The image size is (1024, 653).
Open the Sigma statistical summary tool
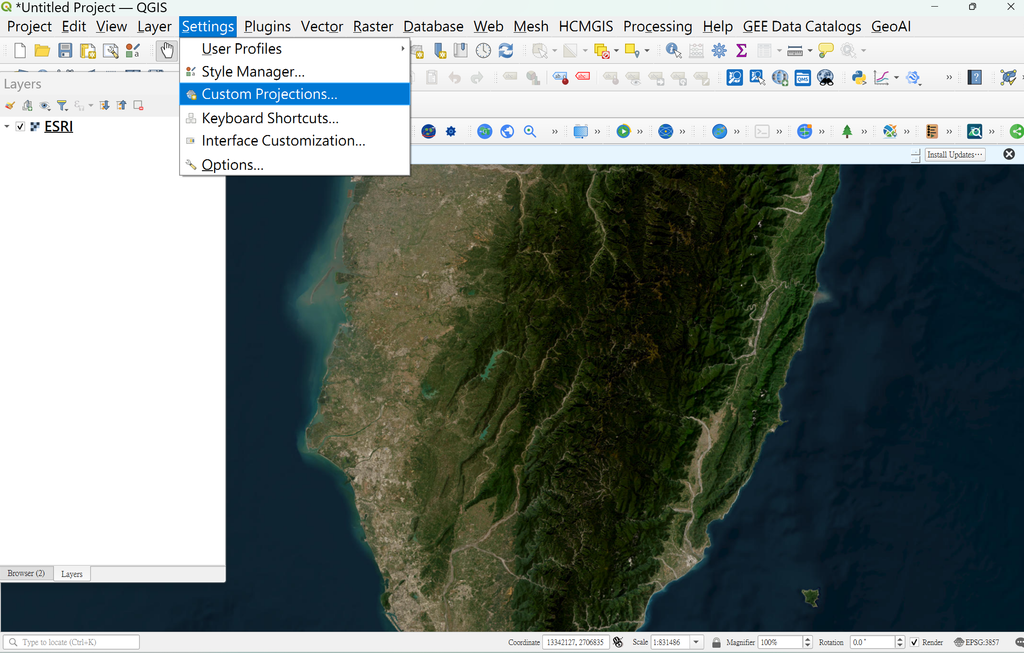click(x=741, y=50)
